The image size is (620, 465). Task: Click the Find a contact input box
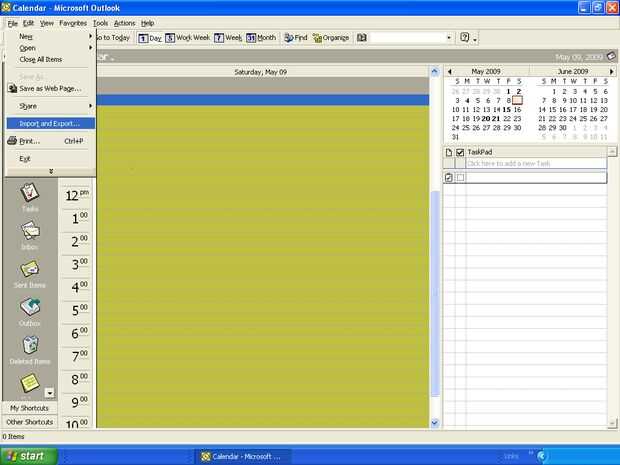pos(406,38)
